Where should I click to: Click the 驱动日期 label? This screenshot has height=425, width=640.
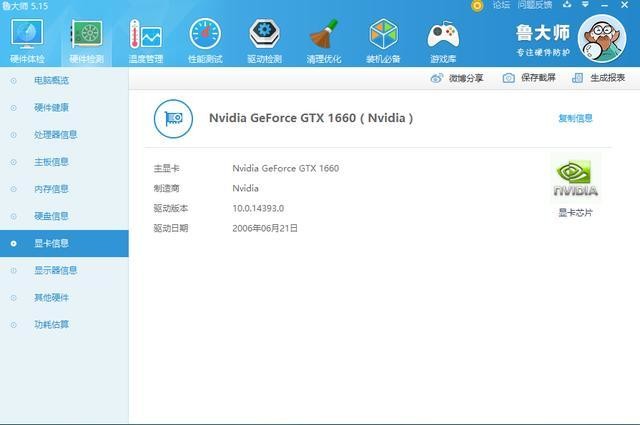pos(171,228)
